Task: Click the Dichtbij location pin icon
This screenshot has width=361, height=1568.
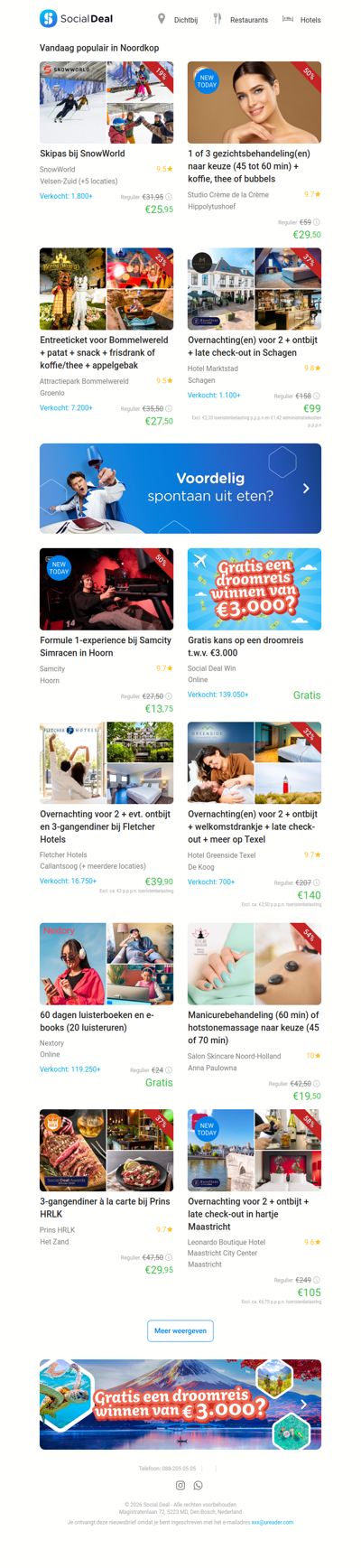Action: coord(162,19)
